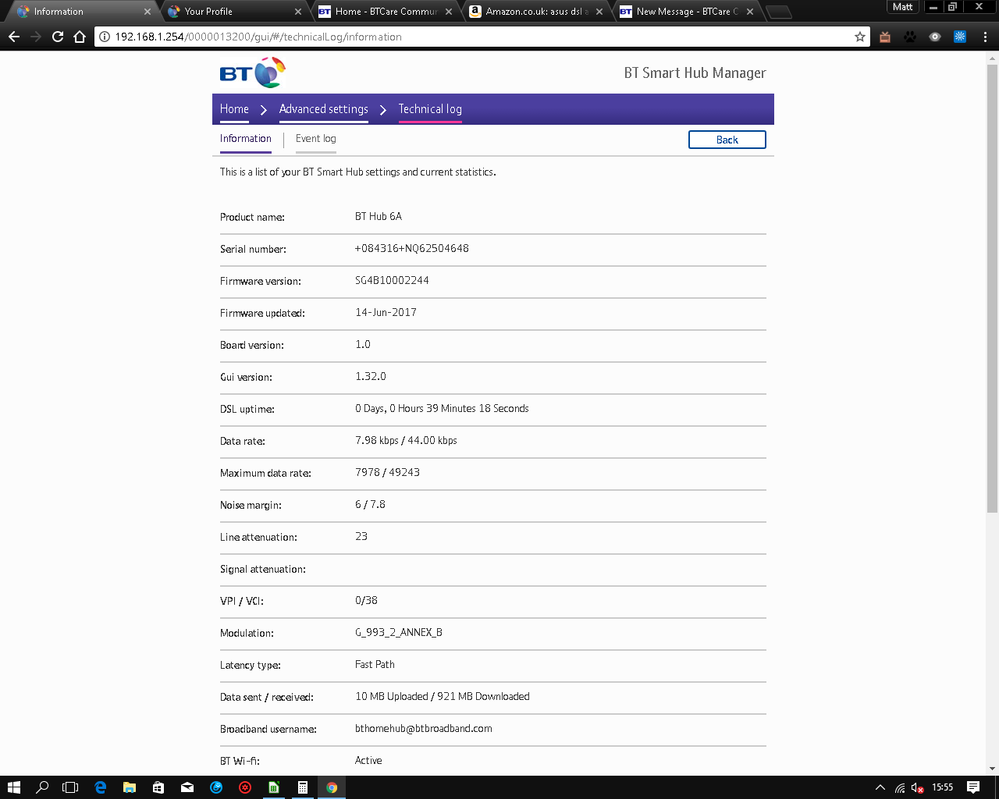This screenshot has width=999, height=799.
Task: Open the red gear app on taskbar
Action: click(x=245, y=788)
